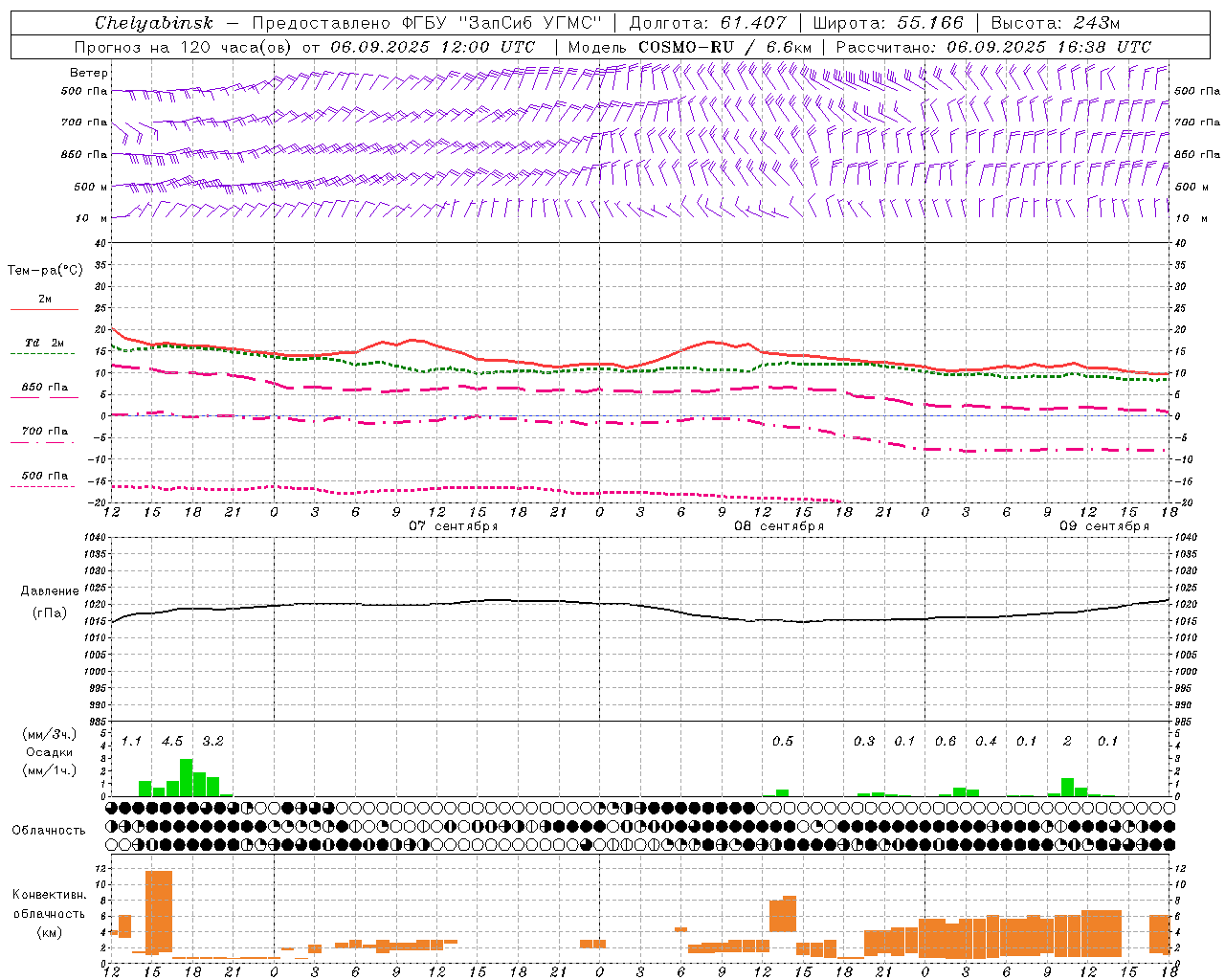The image size is (1225, 980).
Task: Click the '850 гПа' temperature legend entry
Action: pos(44,388)
